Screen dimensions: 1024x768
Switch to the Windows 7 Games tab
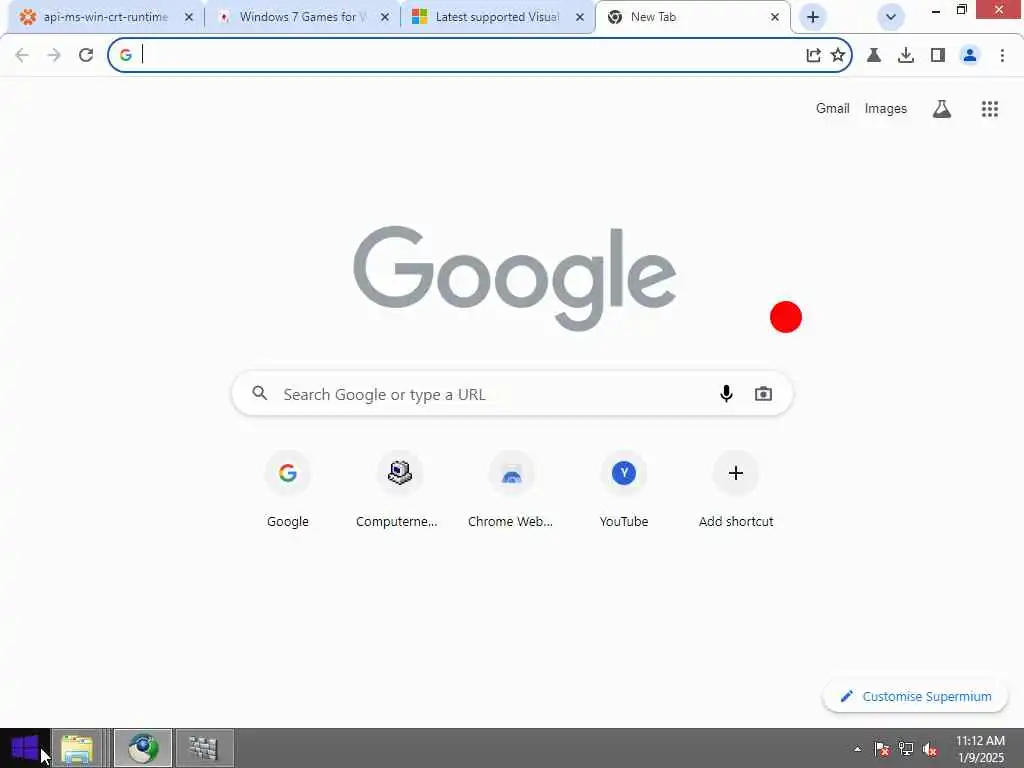302,17
